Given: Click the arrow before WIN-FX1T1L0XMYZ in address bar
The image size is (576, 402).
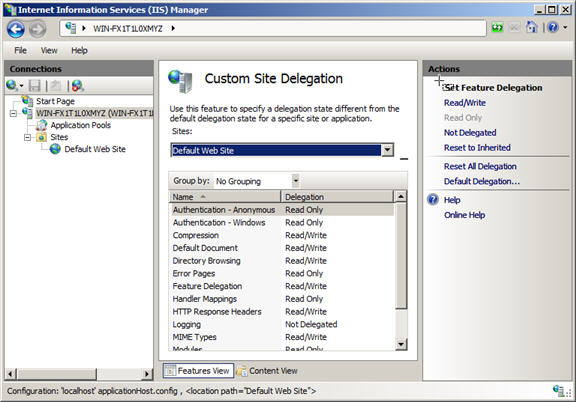Looking at the screenshot, I should (x=84, y=28).
